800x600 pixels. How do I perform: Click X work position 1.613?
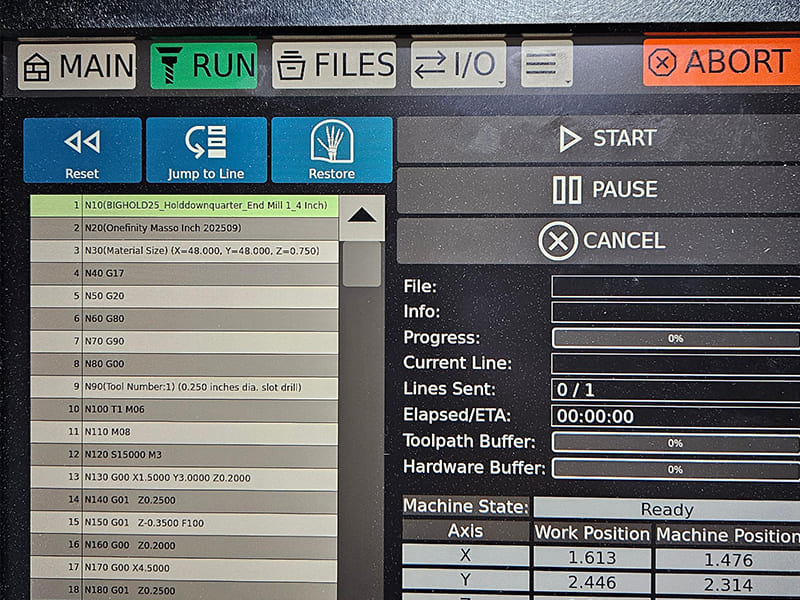pos(592,557)
